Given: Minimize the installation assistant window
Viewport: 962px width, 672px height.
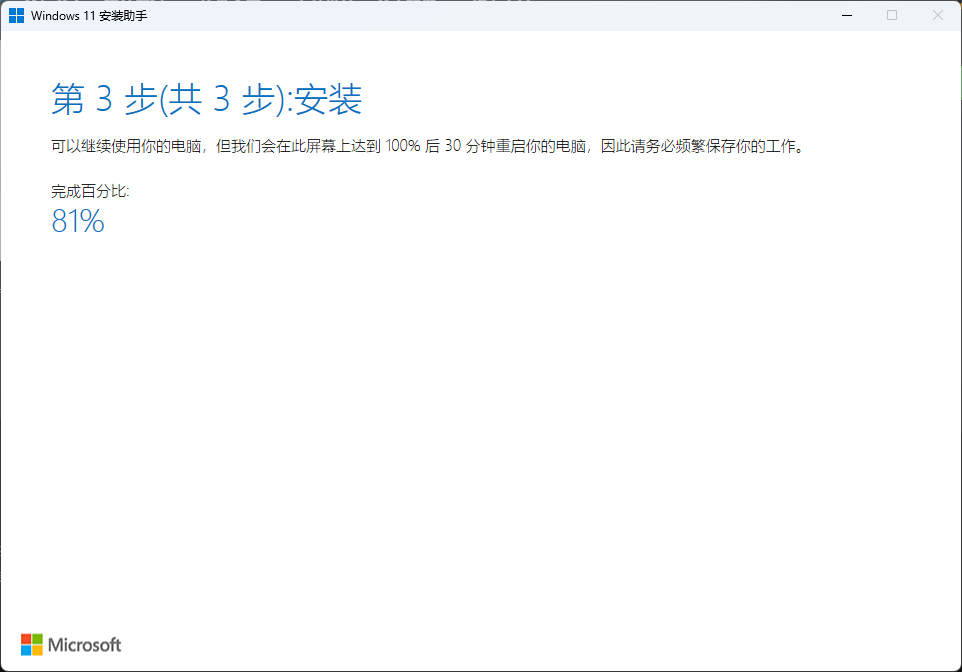Looking at the screenshot, I should [x=846, y=15].
